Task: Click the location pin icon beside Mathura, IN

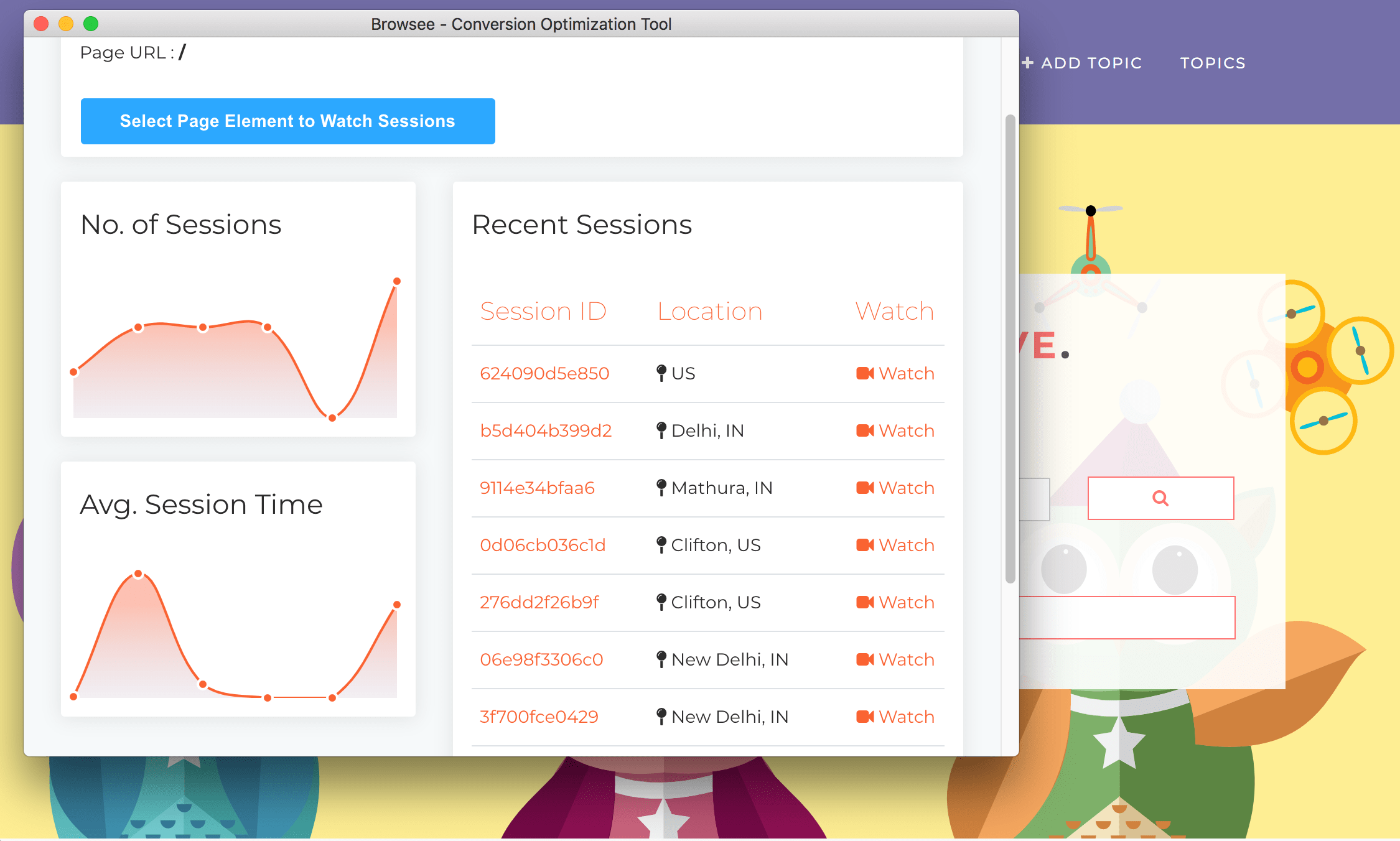Action: point(661,488)
